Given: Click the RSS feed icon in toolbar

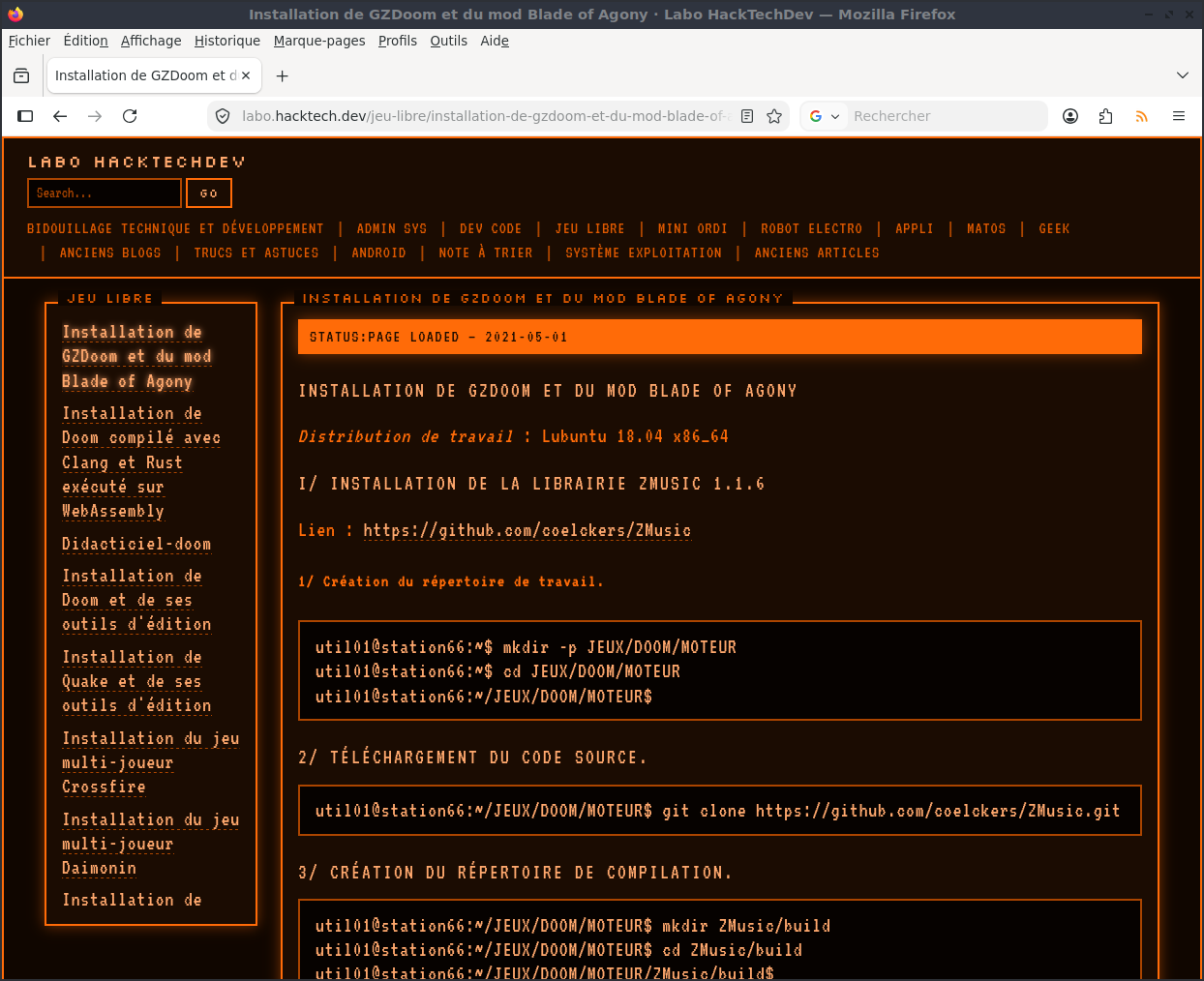Looking at the screenshot, I should pos(1142,116).
